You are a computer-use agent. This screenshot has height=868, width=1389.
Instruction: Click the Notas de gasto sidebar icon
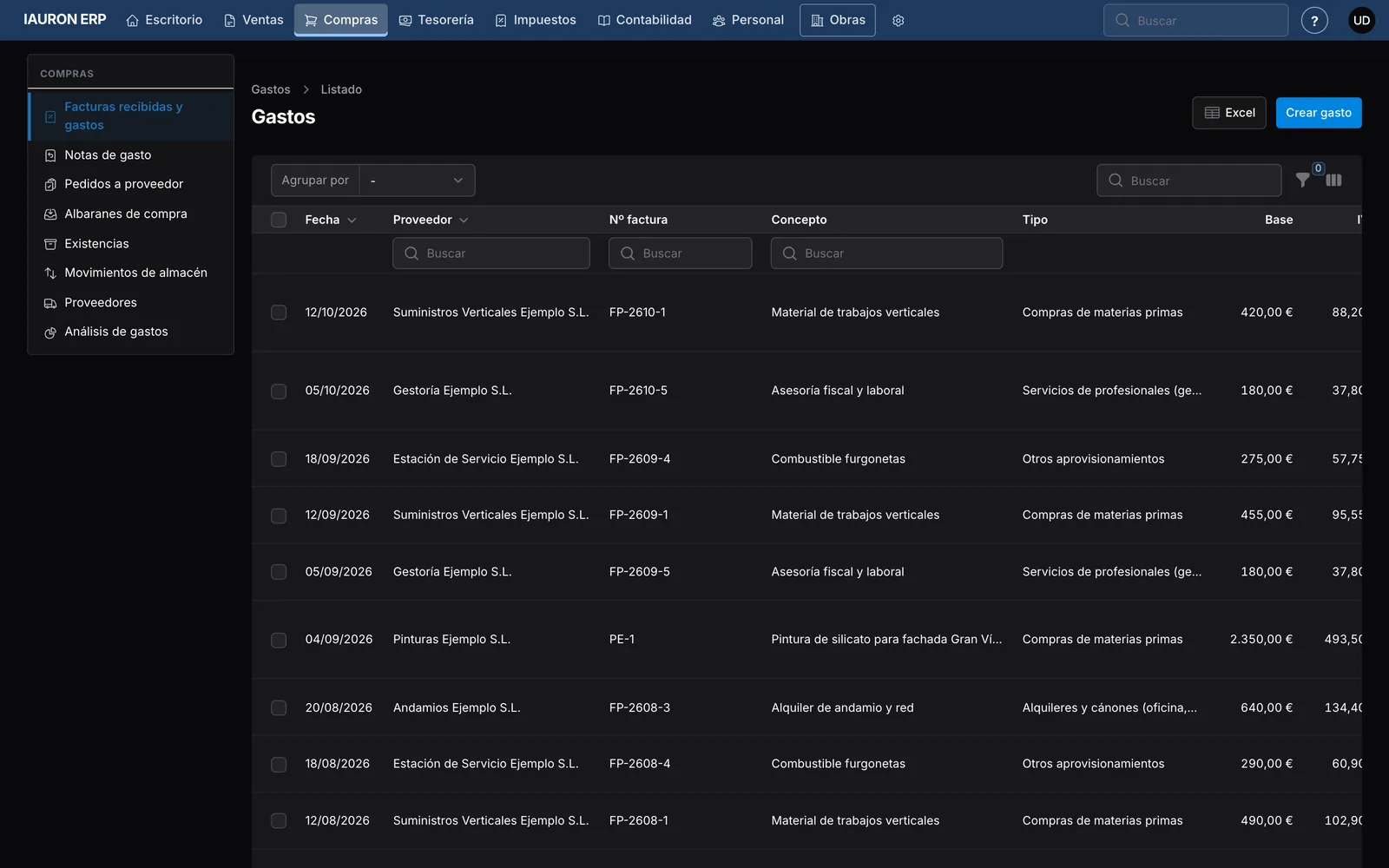(x=50, y=155)
